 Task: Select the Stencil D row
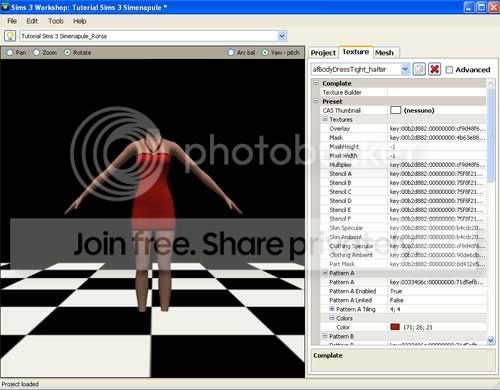pyautogui.click(x=404, y=200)
